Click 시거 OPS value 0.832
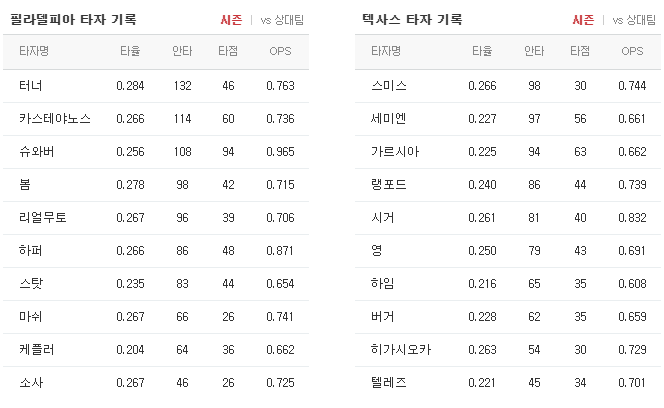664x408 pixels. (632, 218)
